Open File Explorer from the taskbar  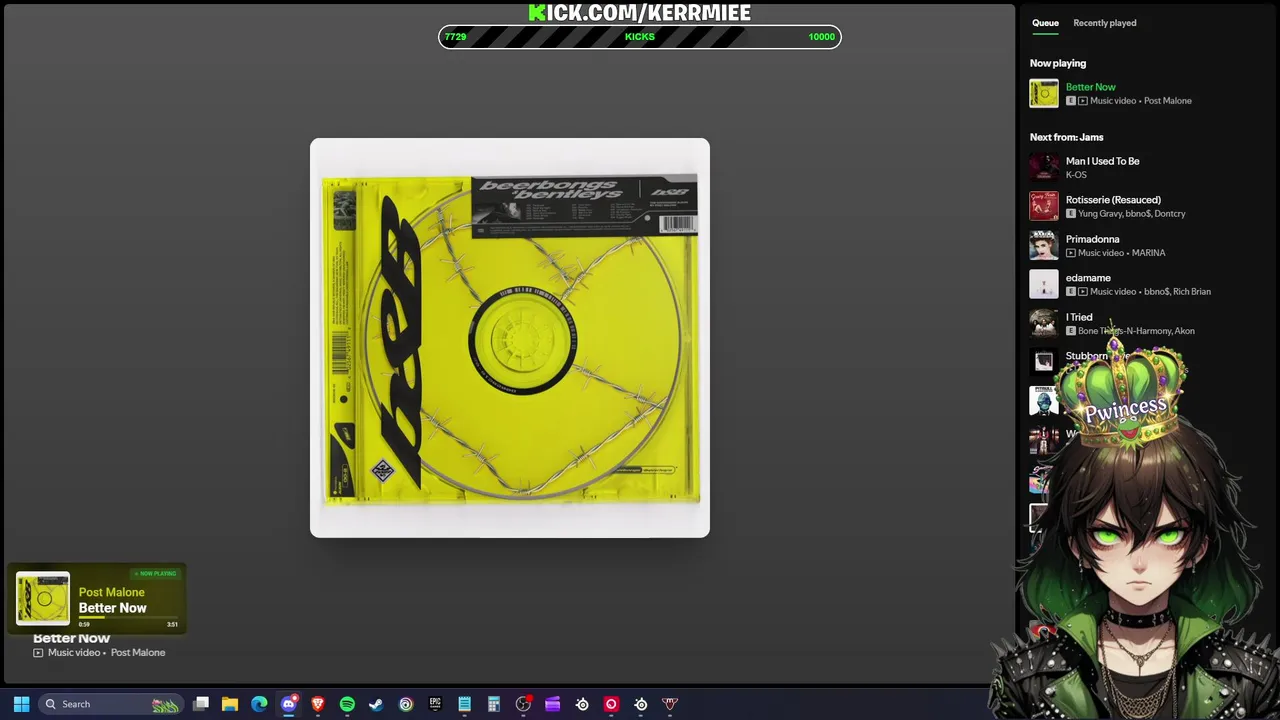click(x=230, y=704)
